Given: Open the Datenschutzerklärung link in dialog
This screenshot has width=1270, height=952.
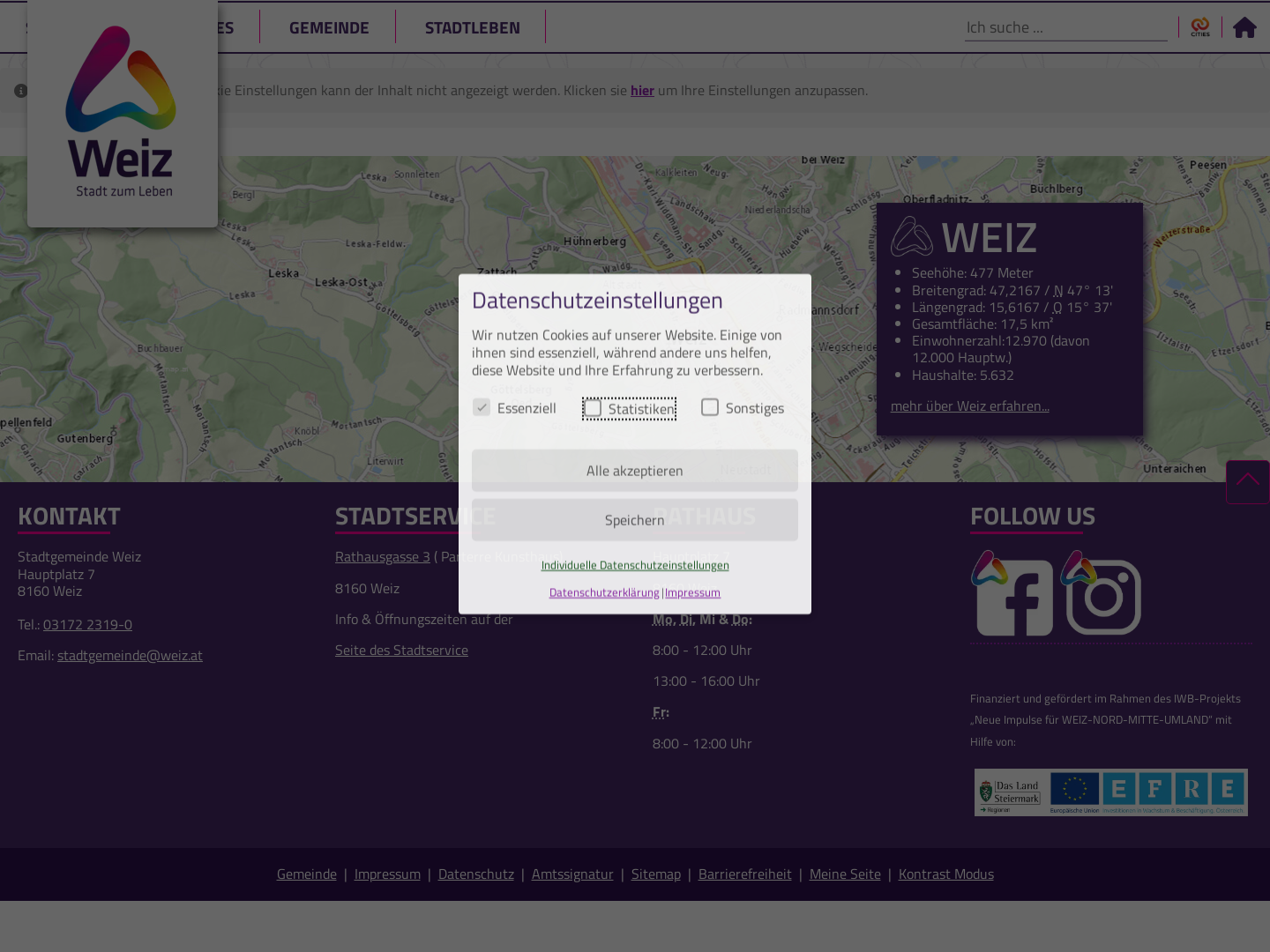Looking at the screenshot, I should pos(604,592).
